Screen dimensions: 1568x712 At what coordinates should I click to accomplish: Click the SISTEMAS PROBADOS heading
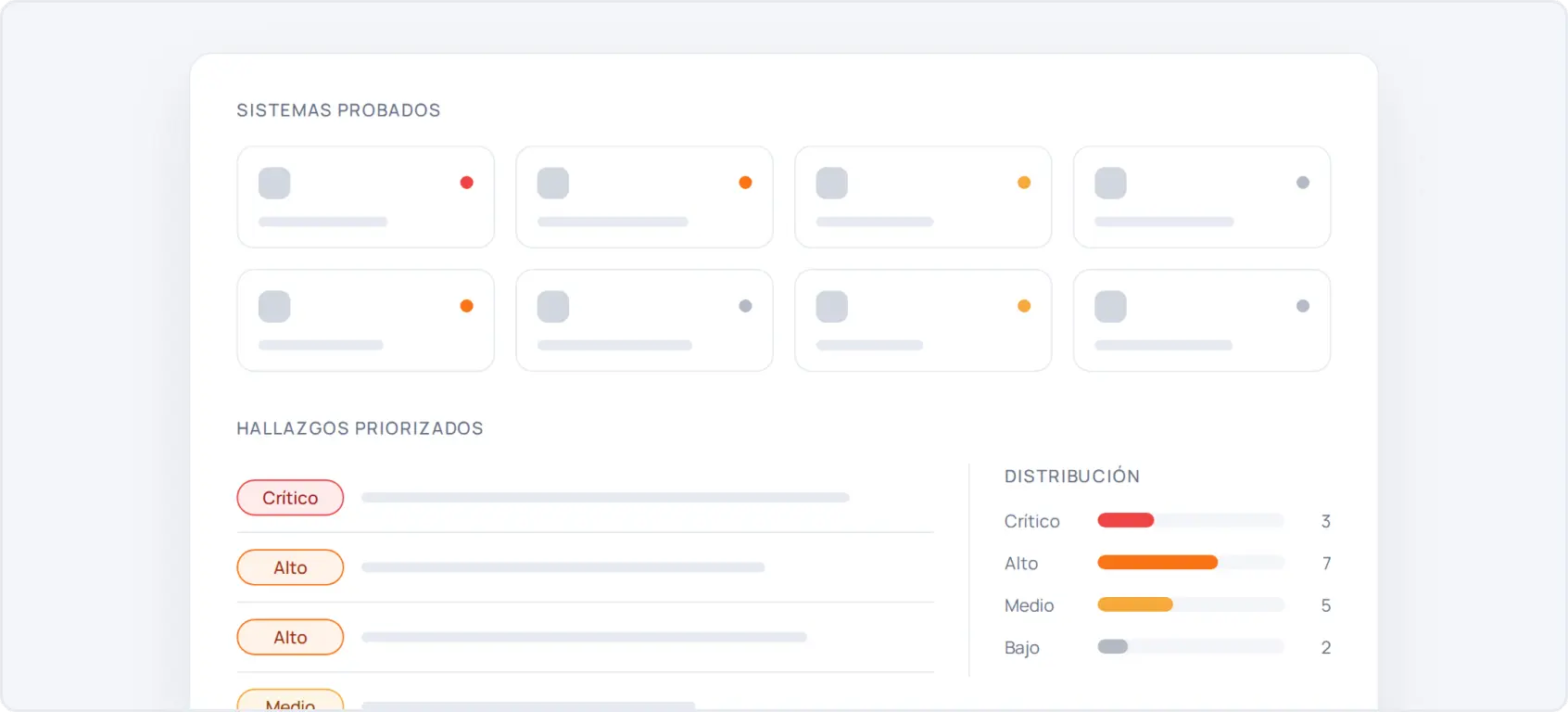click(338, 110)
